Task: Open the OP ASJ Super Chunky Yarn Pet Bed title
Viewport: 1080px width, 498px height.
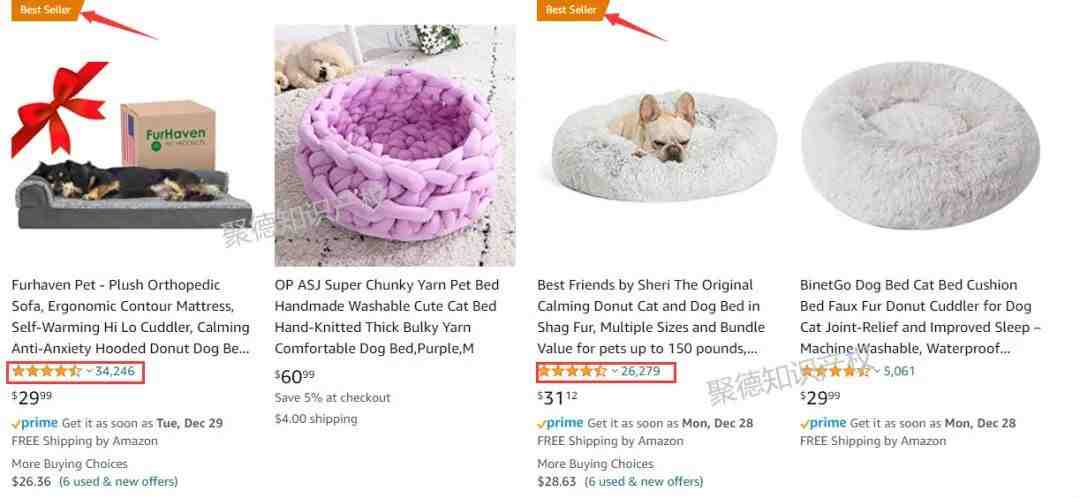Action: coord(387,317)
